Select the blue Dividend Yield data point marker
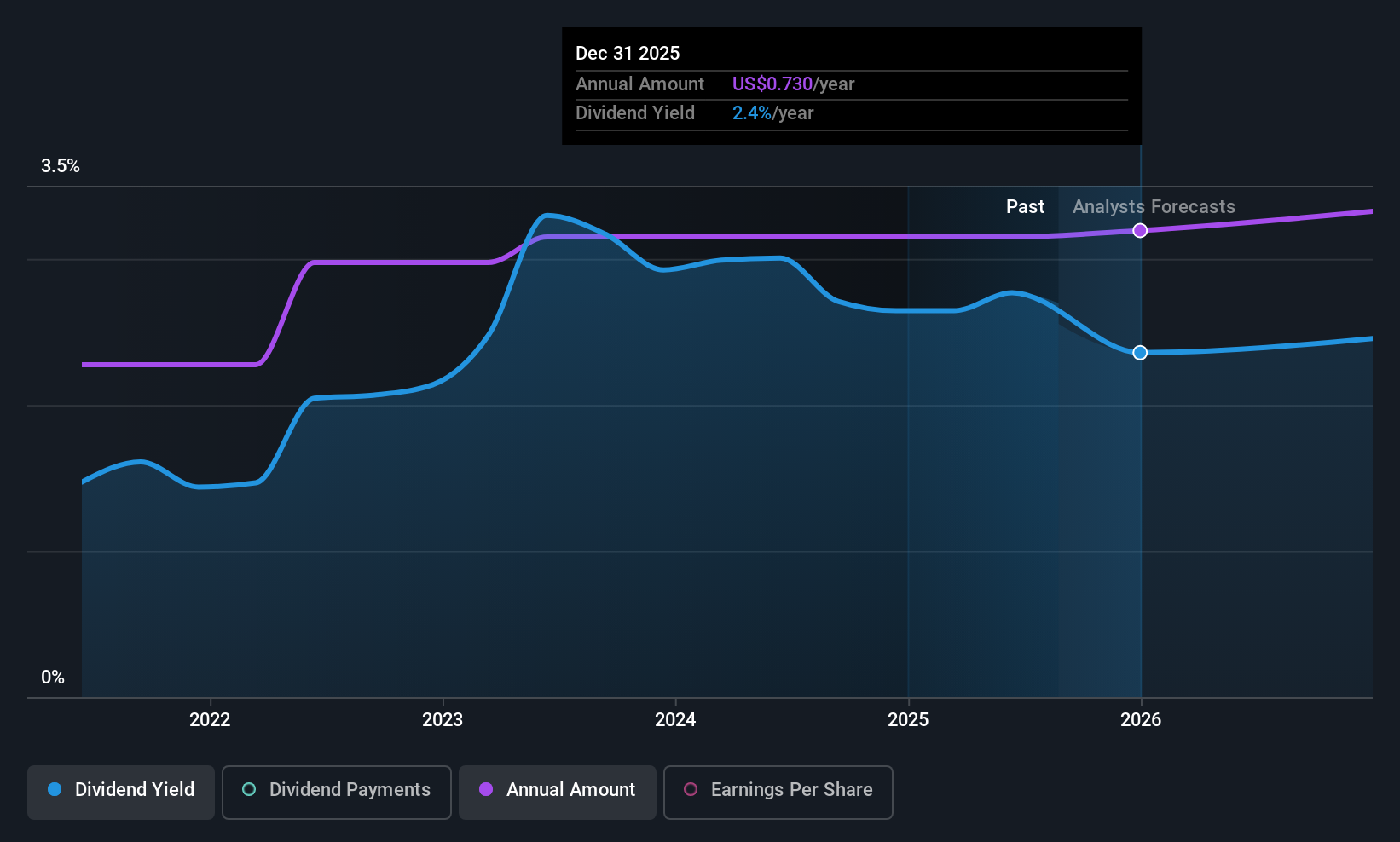Viewport: 1400px width, 842px height. [1140, 353]
